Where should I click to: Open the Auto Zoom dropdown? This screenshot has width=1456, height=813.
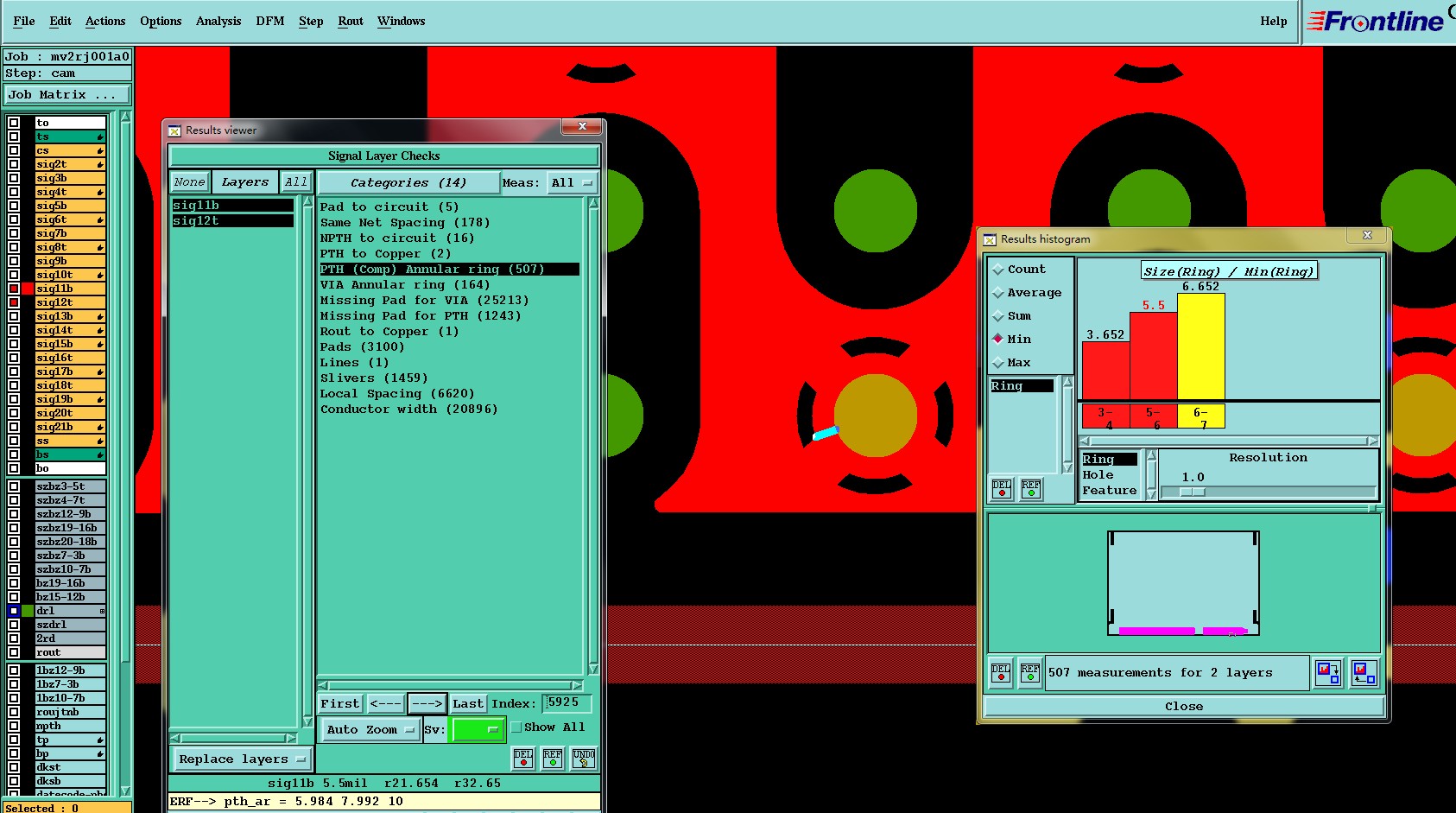(x=370, y=730)
